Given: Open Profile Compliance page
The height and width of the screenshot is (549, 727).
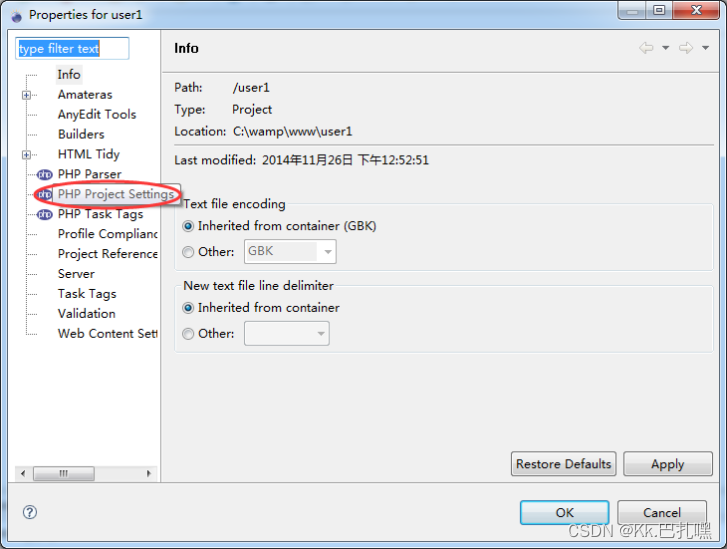Looking at the screenshot, I should pyautogui.click(x=108, y=234).
